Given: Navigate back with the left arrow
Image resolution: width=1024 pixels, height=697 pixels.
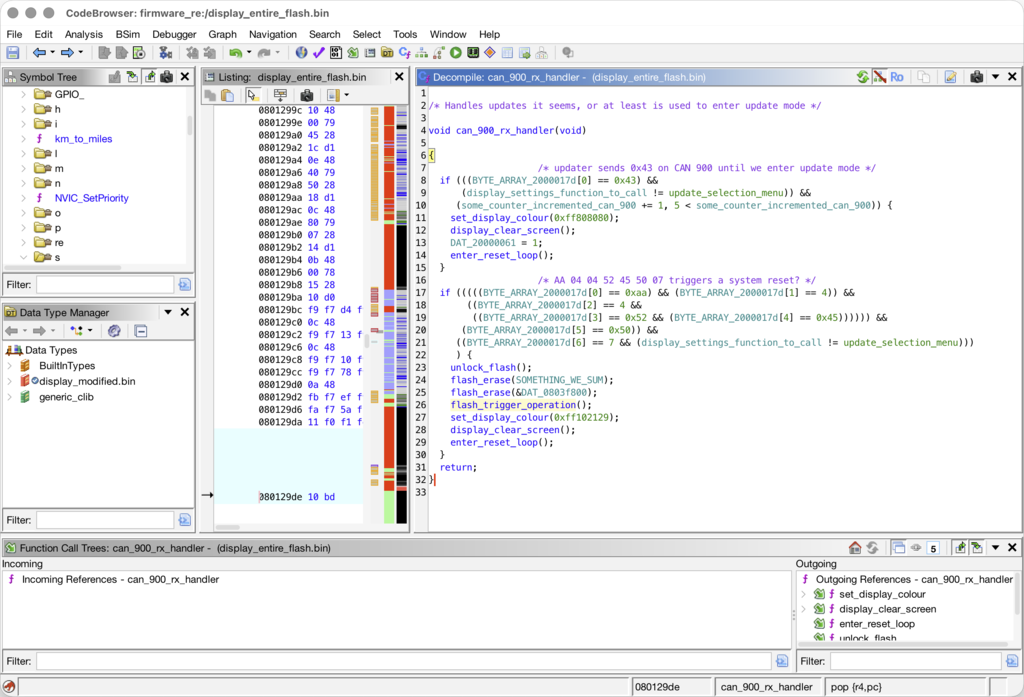Looking at the screenshot, I should coord(39,53).
